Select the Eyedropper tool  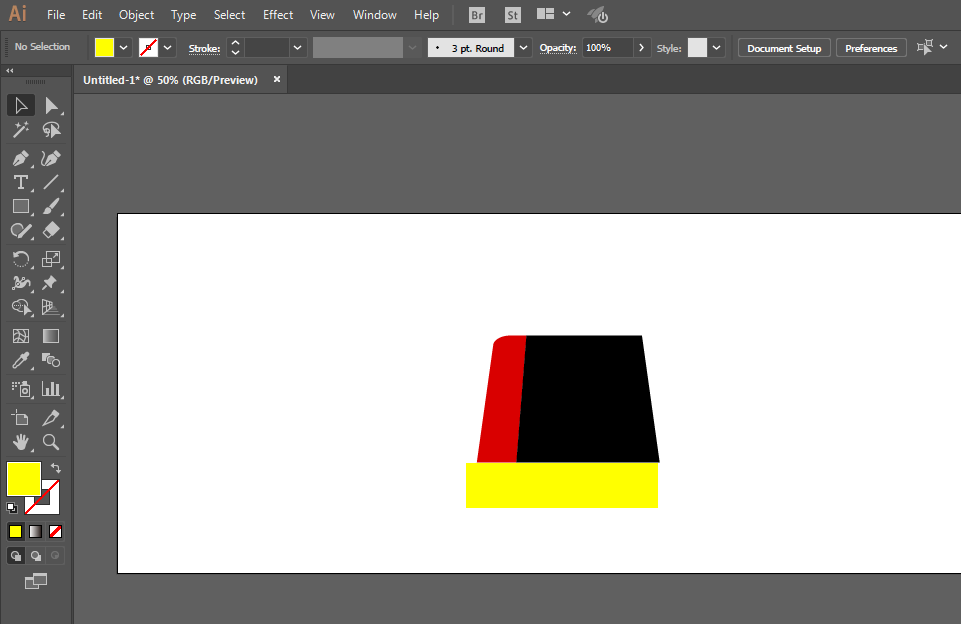21,360
